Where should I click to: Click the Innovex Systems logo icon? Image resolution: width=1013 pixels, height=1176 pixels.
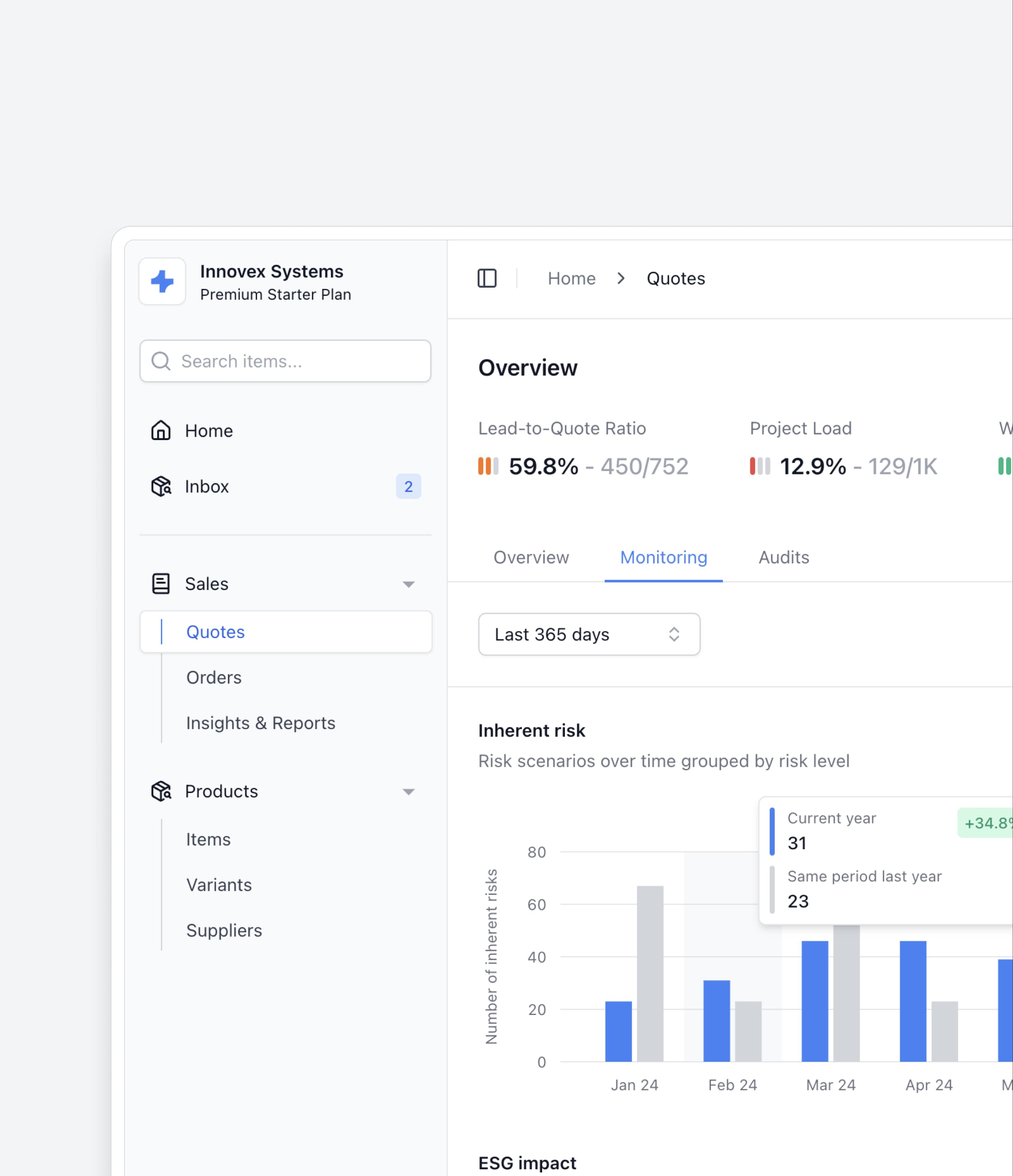coord(162,282)
